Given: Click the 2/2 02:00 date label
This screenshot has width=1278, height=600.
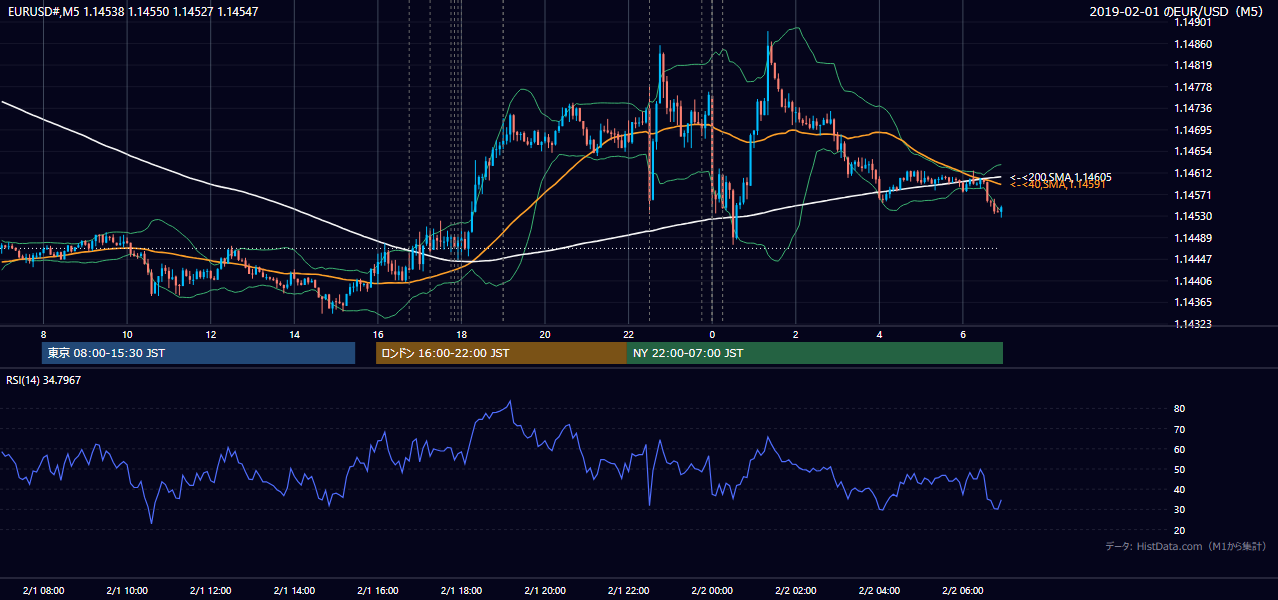Looking at the screenshot, I should [x=796, y=590].
